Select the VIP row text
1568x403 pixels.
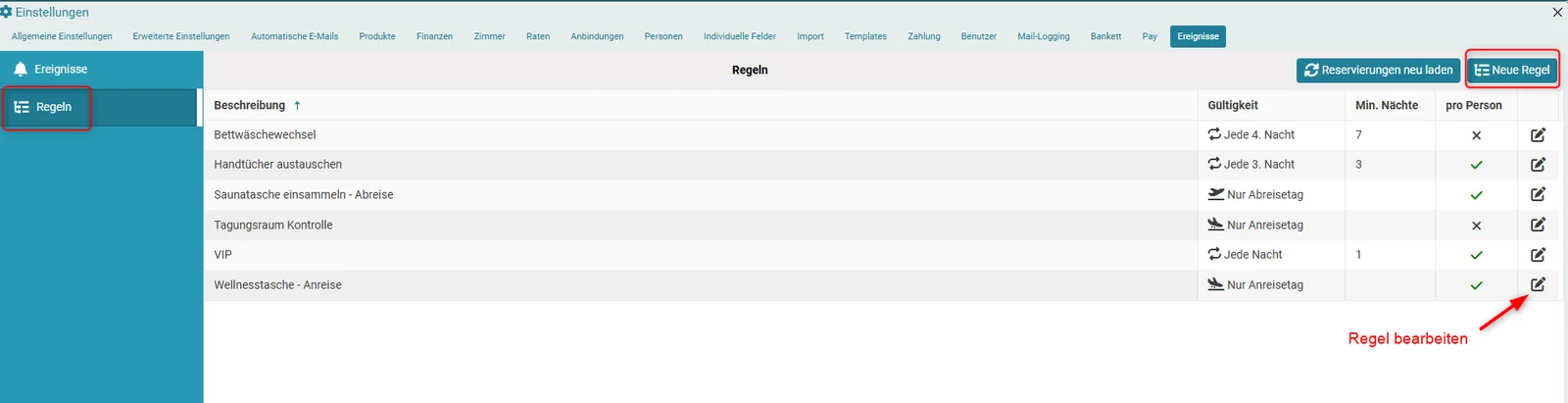coord(222,254)
